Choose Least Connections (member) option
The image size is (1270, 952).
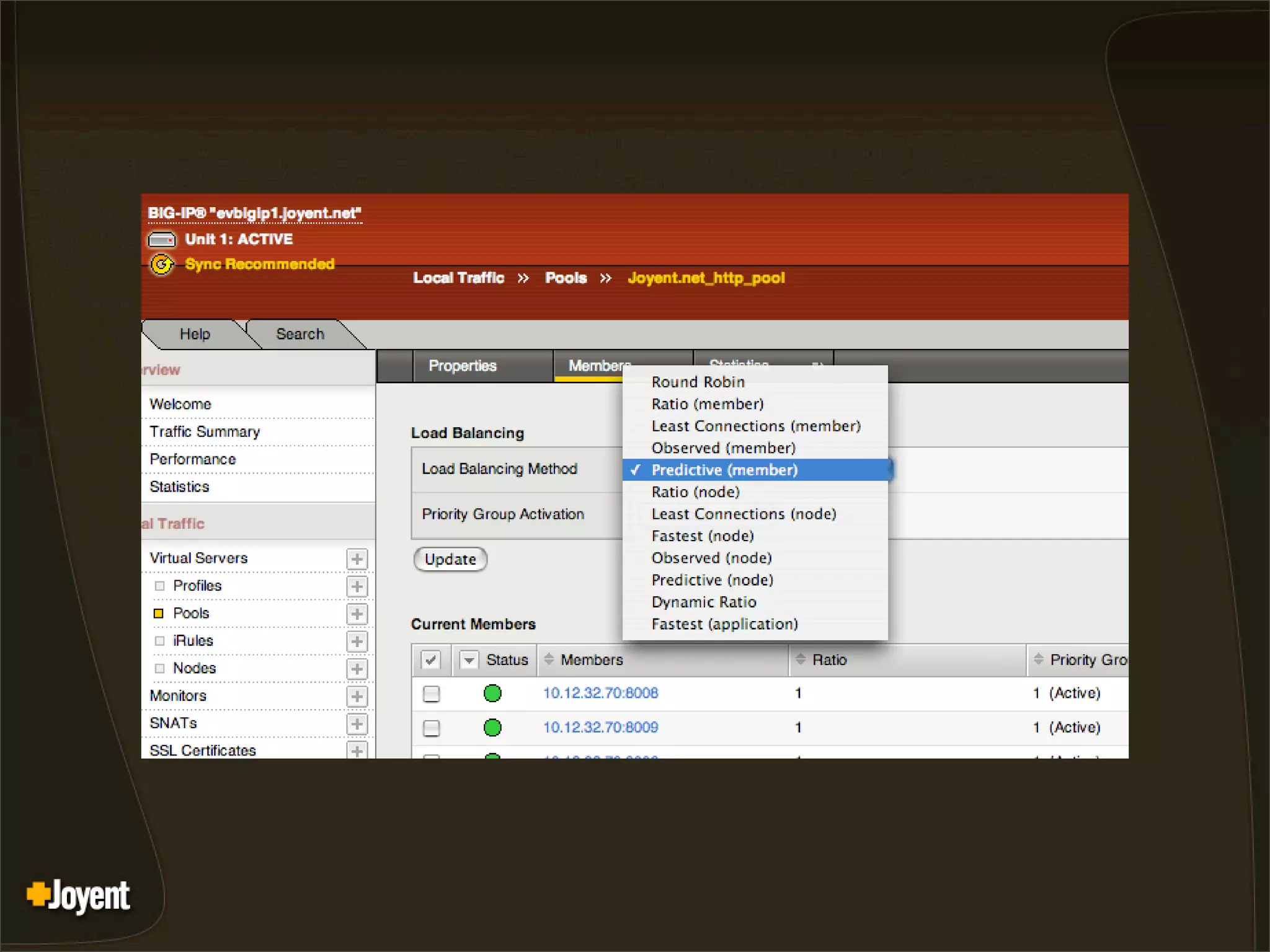[x=755, y=426]
